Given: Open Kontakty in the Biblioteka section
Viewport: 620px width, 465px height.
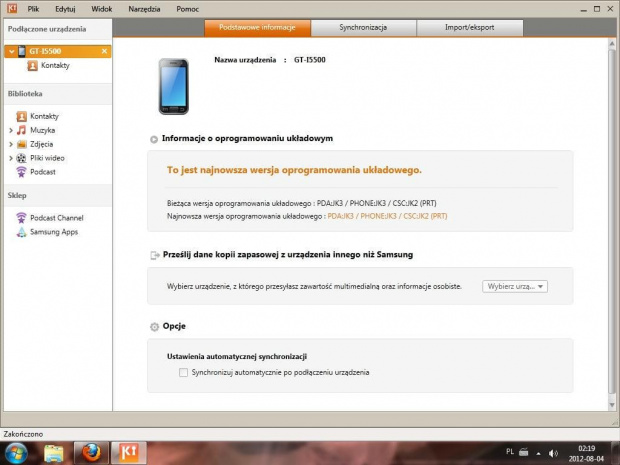Looking at the screenshot, I should coord(44,116).
